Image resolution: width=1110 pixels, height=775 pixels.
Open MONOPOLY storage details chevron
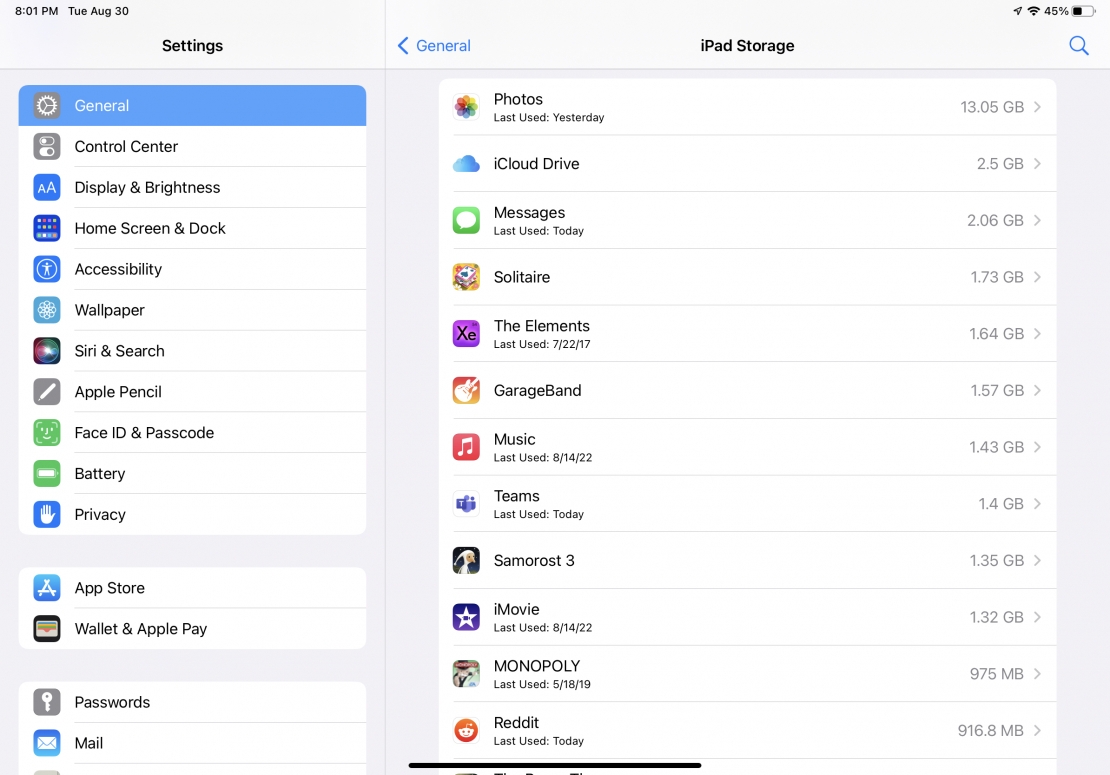coord(1036,673)
